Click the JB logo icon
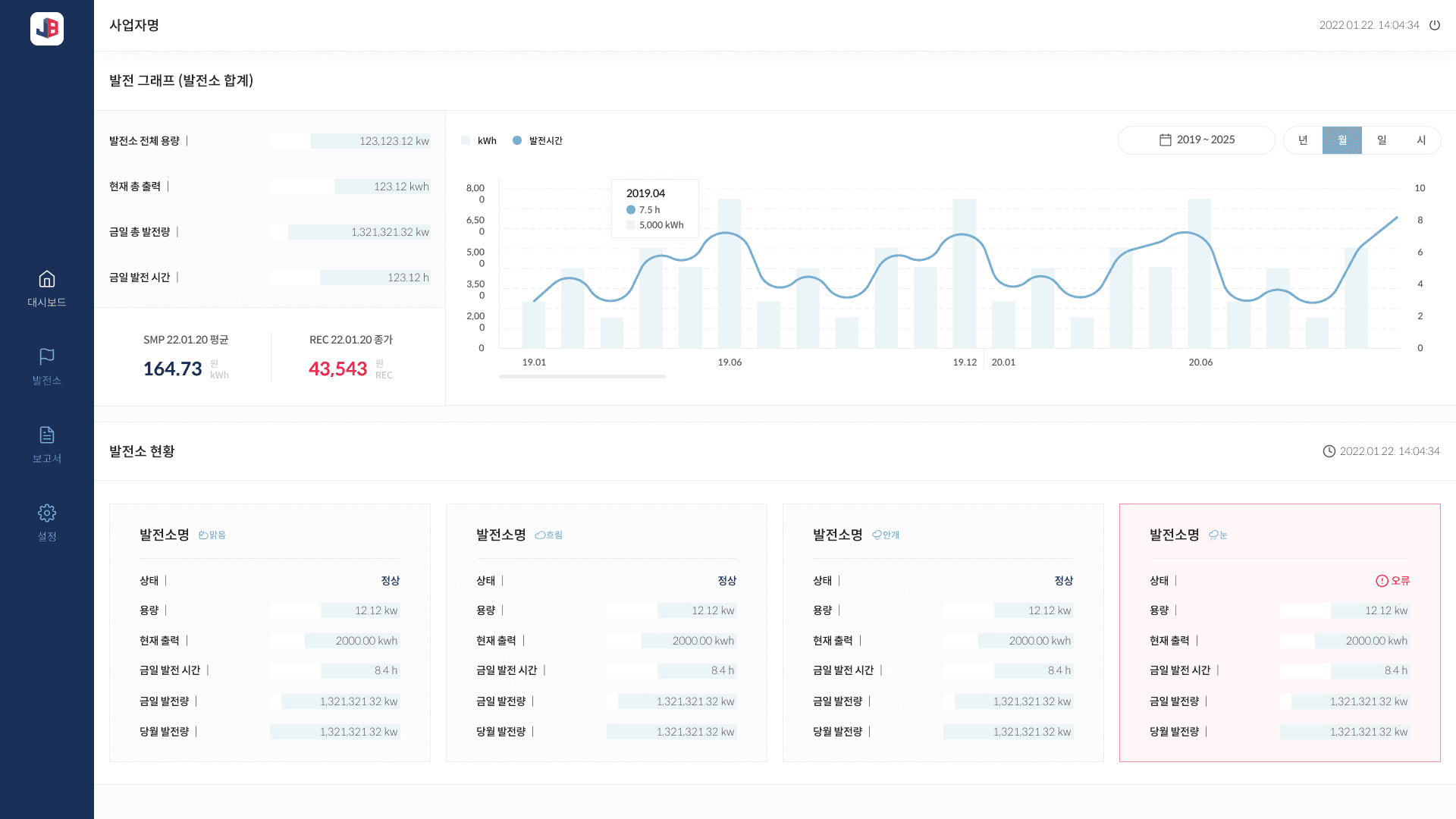The image size is (1456, 819). click(47, 29)
